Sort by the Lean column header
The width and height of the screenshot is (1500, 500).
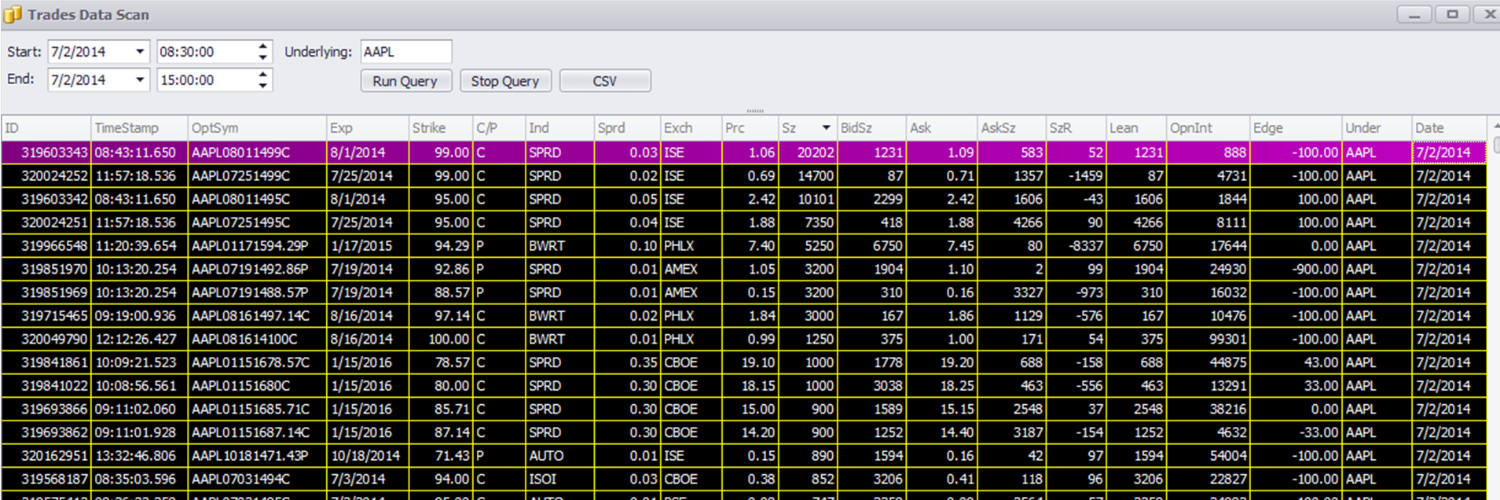(1136, 128)
